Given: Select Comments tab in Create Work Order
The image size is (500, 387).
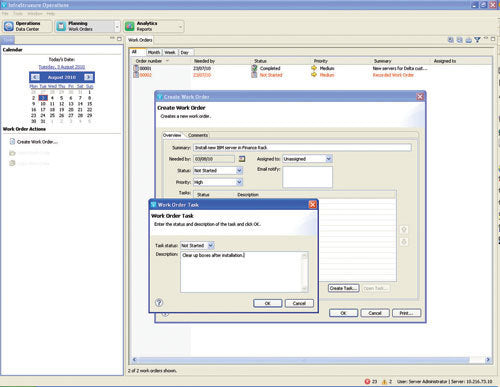Looking at the screenshot, I should pos(198,135).
